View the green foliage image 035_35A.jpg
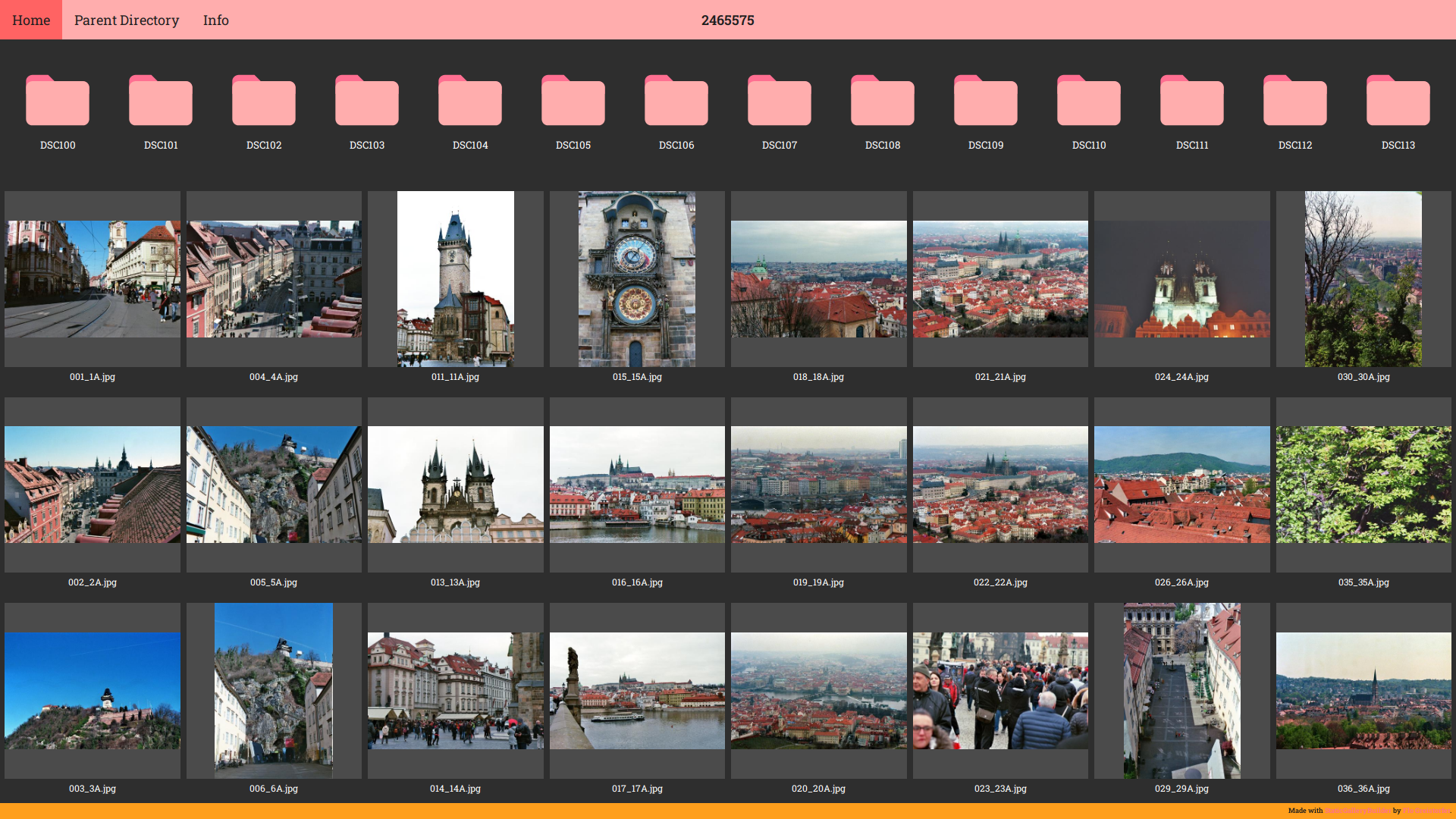Viewport: 1456px width, 819px height. coord(1363,484)
